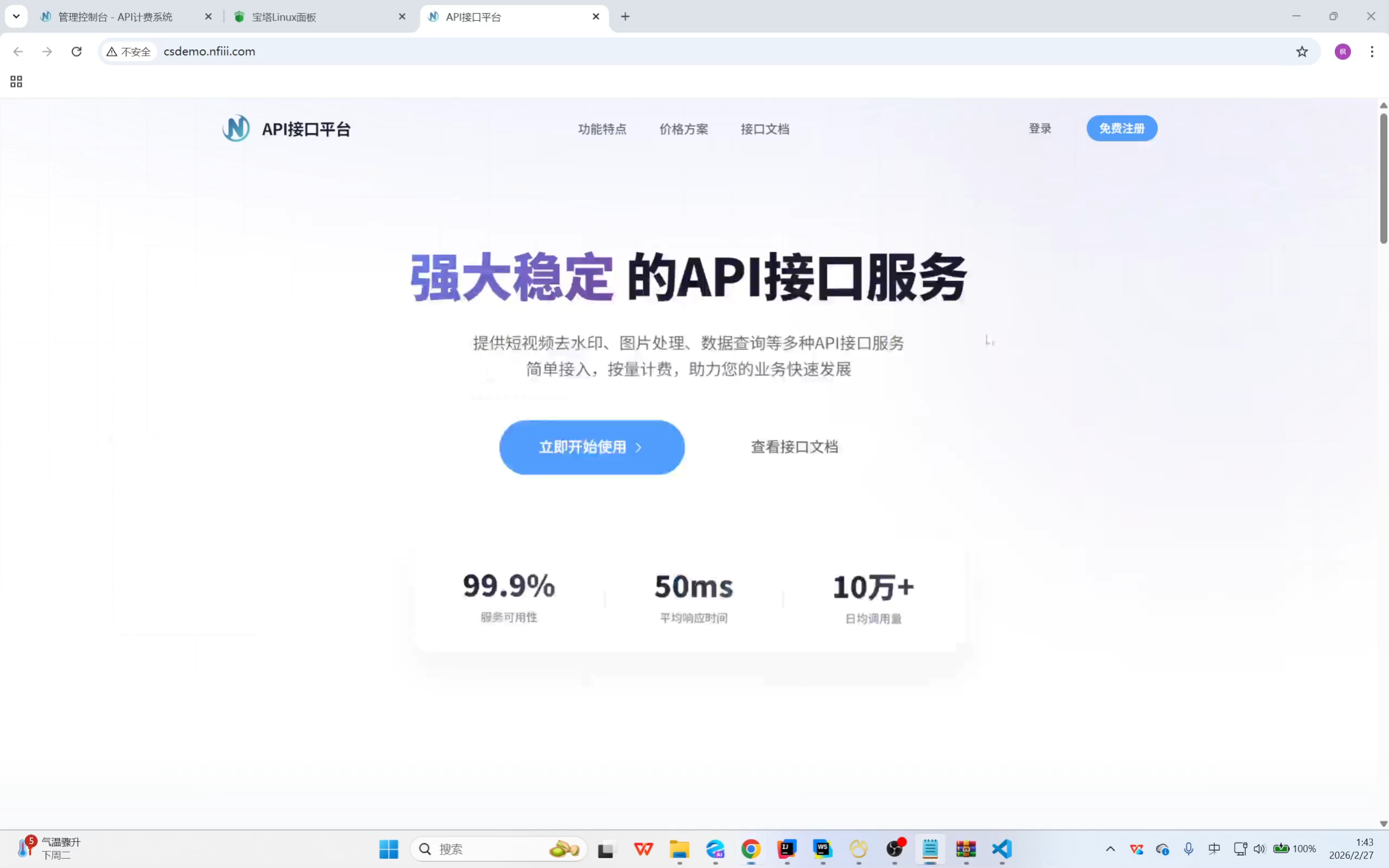This screenshot has width=1389, height=868.
Task: Toggle the speaker volume tray icon
Action: [1259, 848]
